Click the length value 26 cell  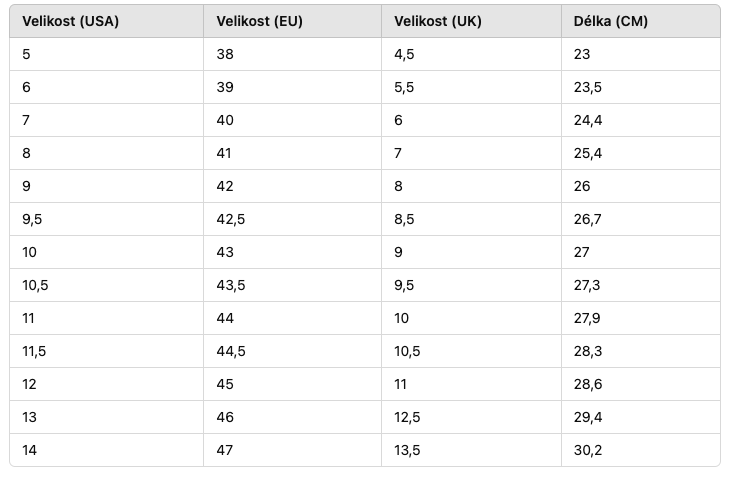coord(641,186)
